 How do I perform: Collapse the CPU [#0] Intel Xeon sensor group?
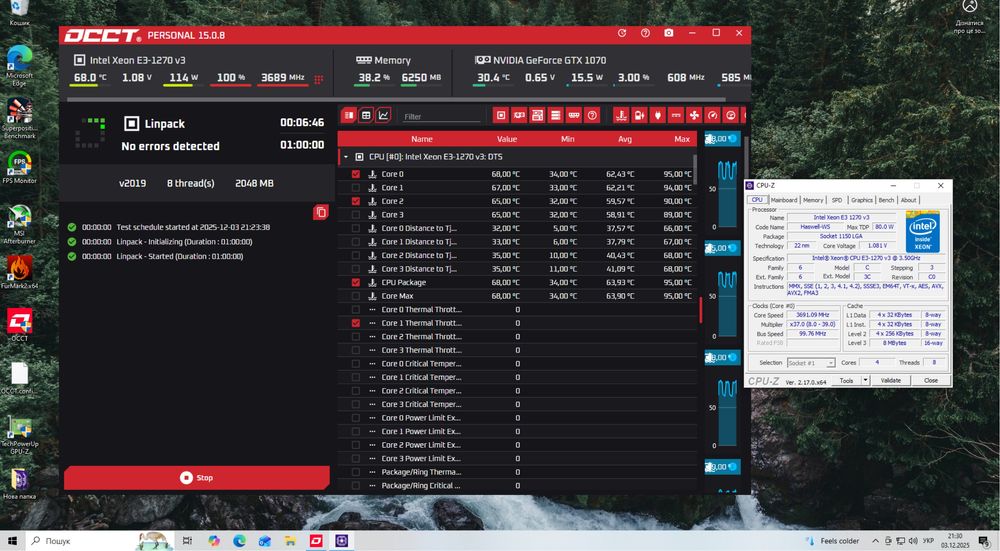coord(346,157)
